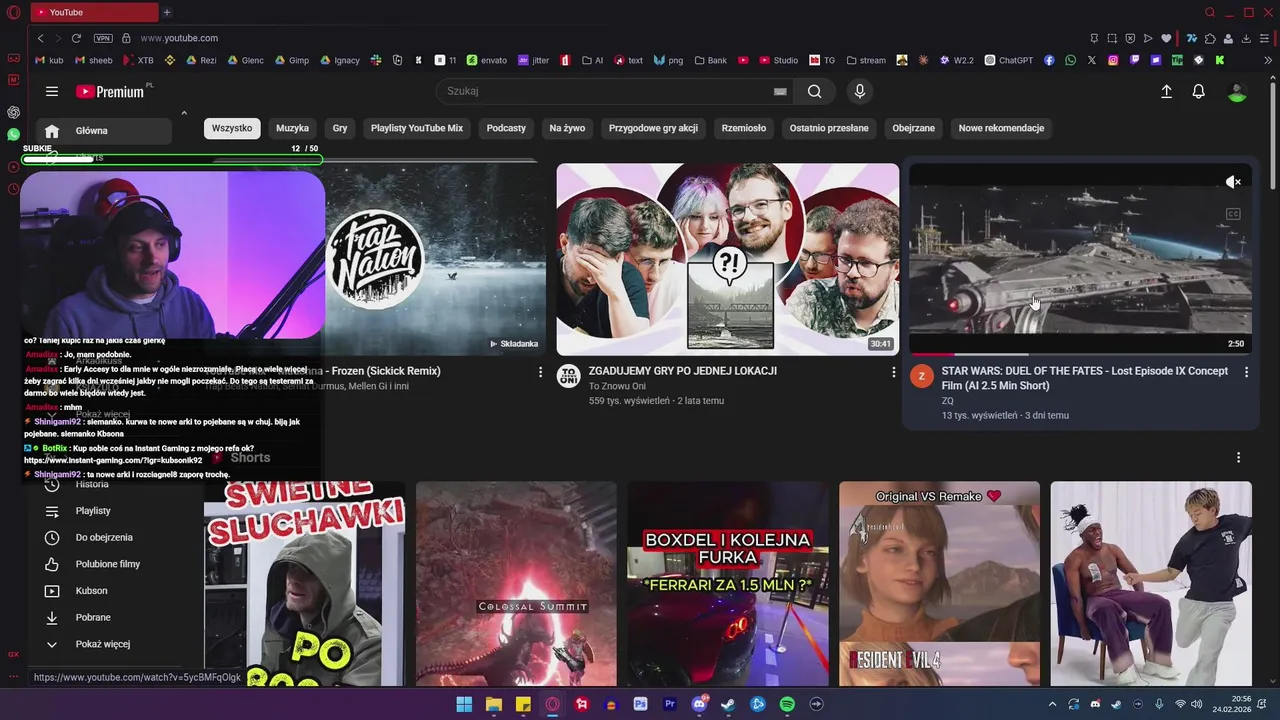The image size is (1280, 720).
Task: Select the Wszystko filter chip
Action: 232,128
